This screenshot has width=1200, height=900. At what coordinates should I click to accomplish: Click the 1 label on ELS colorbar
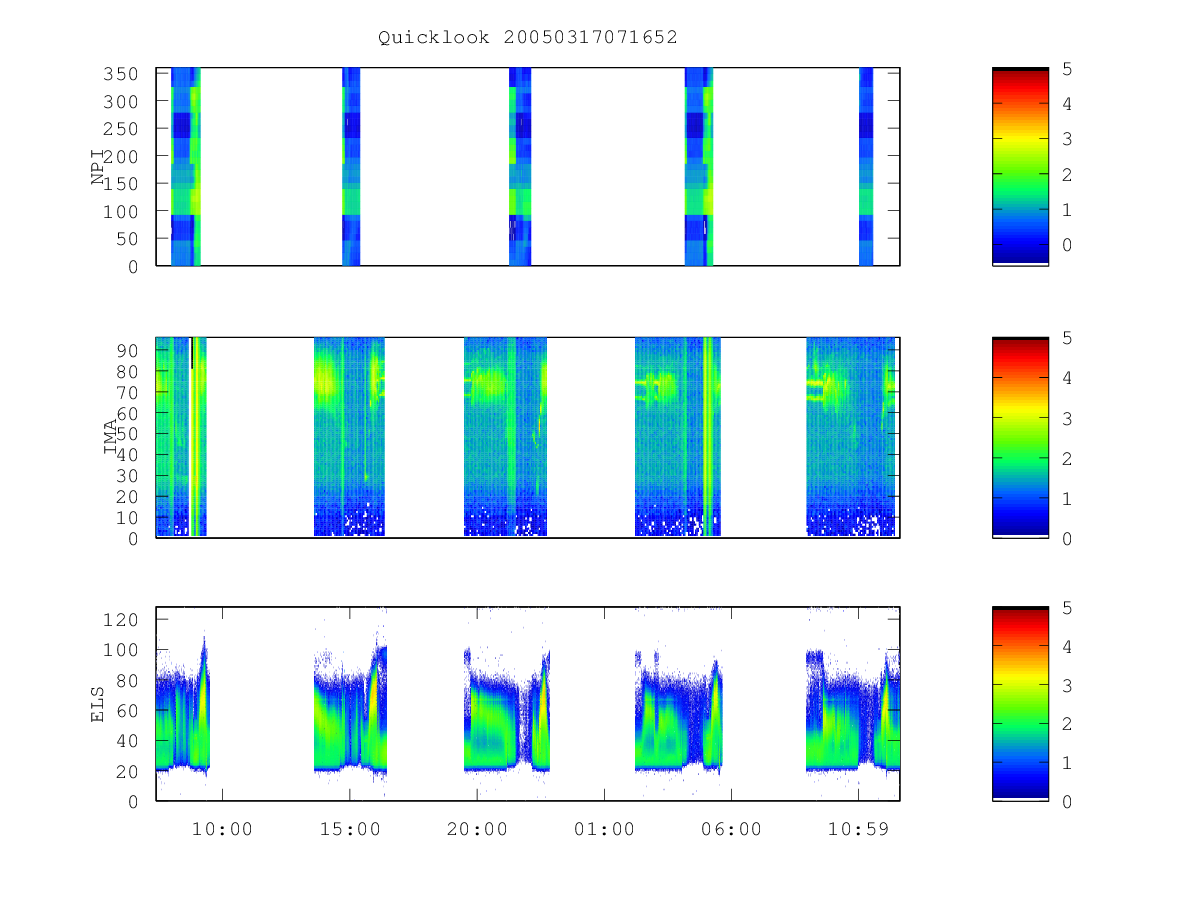point(1067,763)
